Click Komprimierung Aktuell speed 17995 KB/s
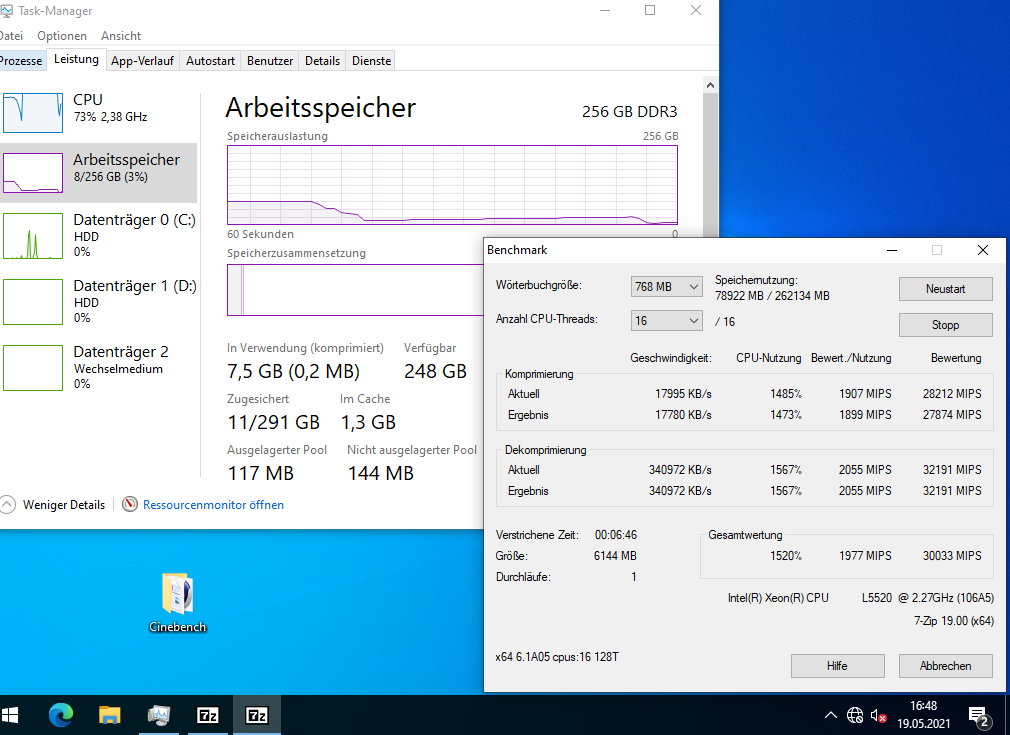This screenshot has height=735, width=1010. click(683, 394)
